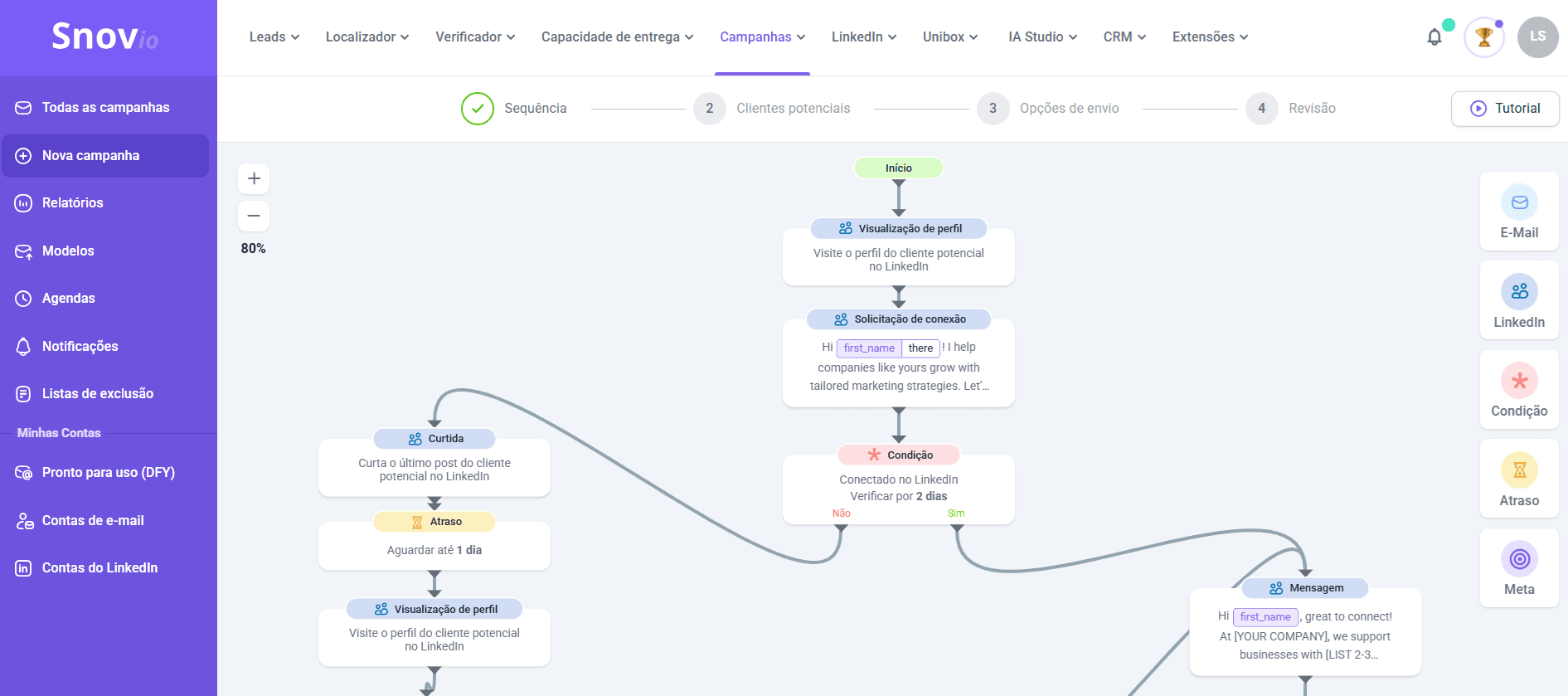The height and width of the screenshot is (696, 1568).
Task: Expand the Verificador dropdown menu
Action: [474, 37]
